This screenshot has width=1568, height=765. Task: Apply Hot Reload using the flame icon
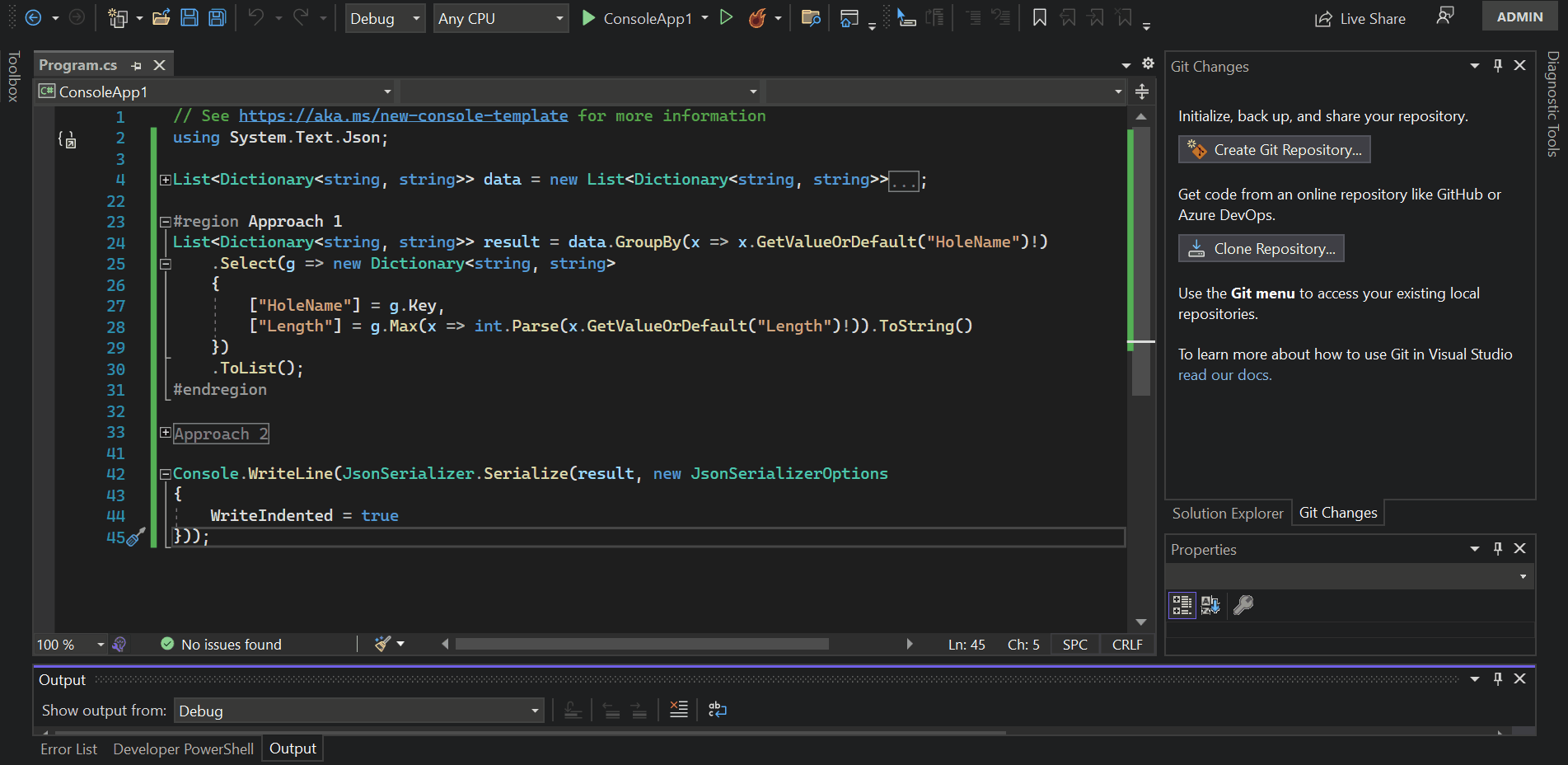coord(759,17)
